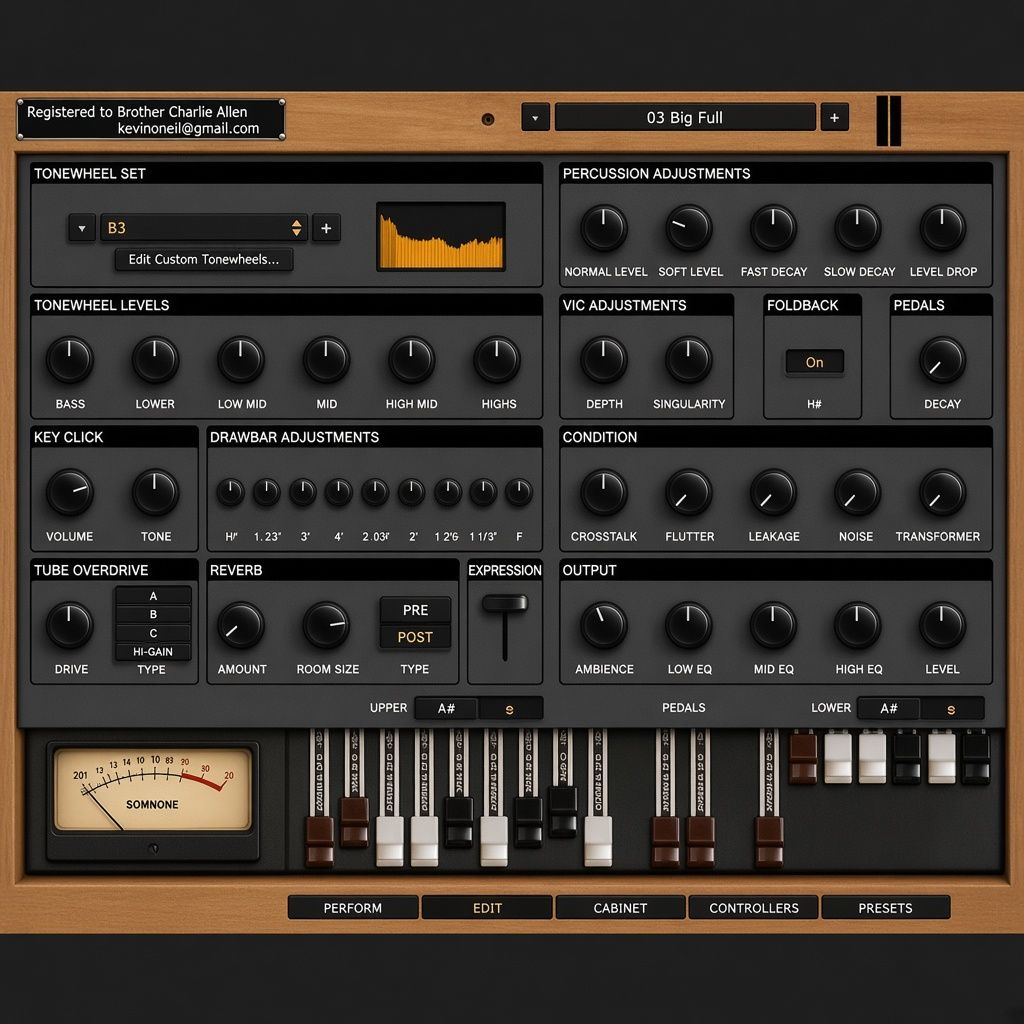Toggle the Foldback On switch
Viewport: 1024px width, 1024px height.
pyautogui.click(x=814, y=362)
